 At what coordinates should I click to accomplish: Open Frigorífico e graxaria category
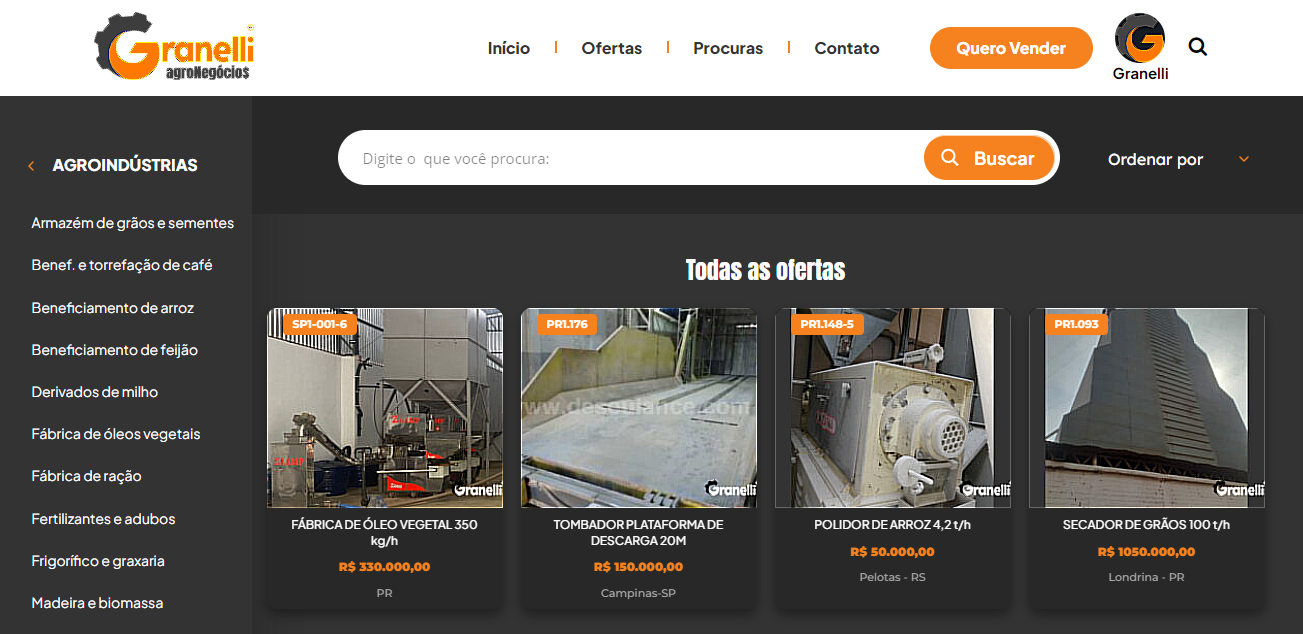[x=98, y=561]
